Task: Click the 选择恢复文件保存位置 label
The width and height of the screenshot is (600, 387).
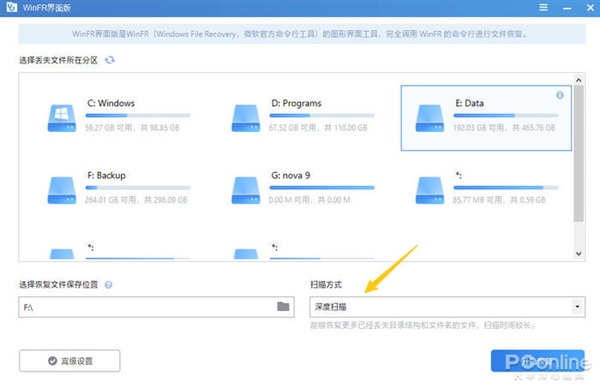Action: point(59,284)
